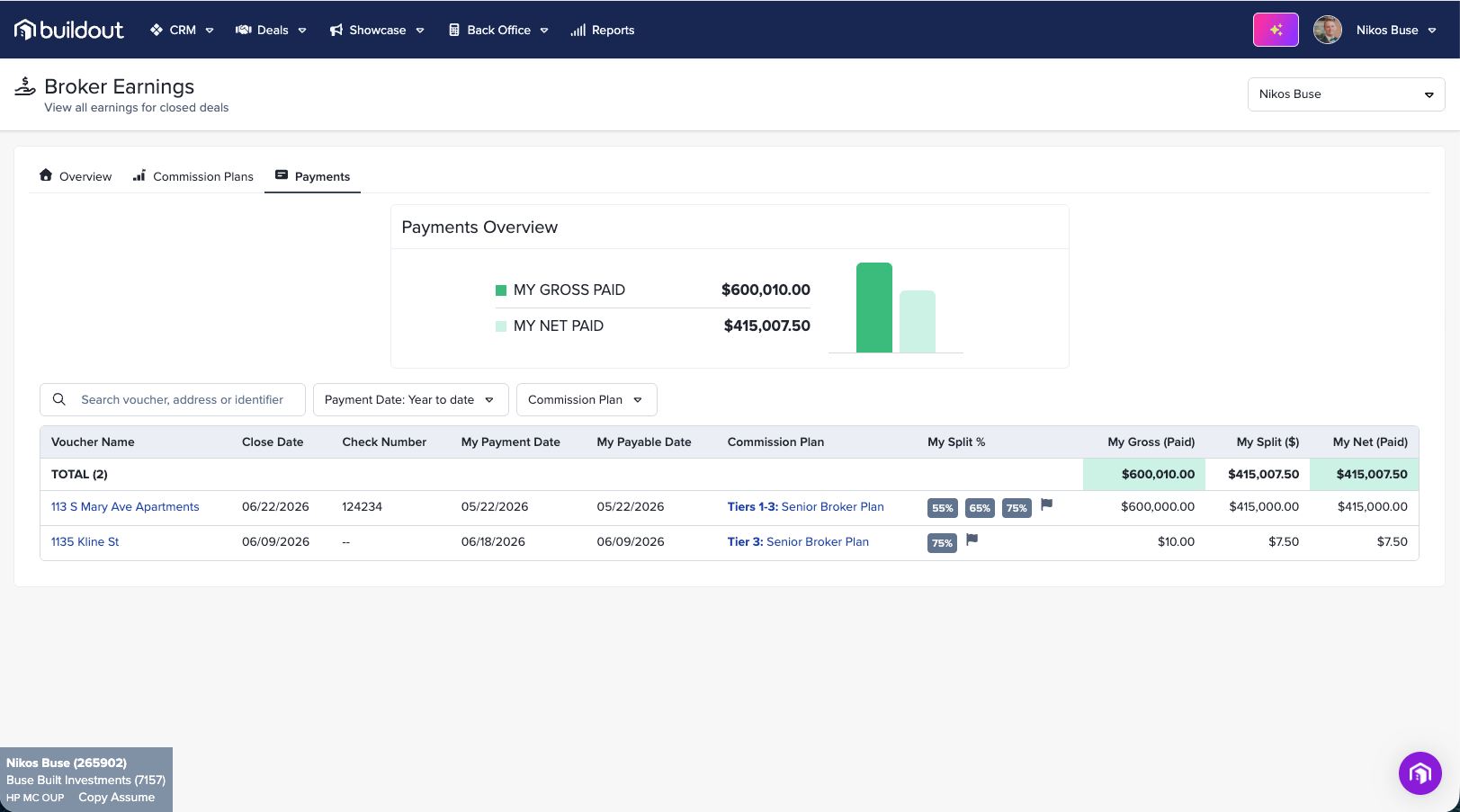Click the Nikos Buse profile avatar
Viewport: 1460px width, 812px height.
[1327, 30]
